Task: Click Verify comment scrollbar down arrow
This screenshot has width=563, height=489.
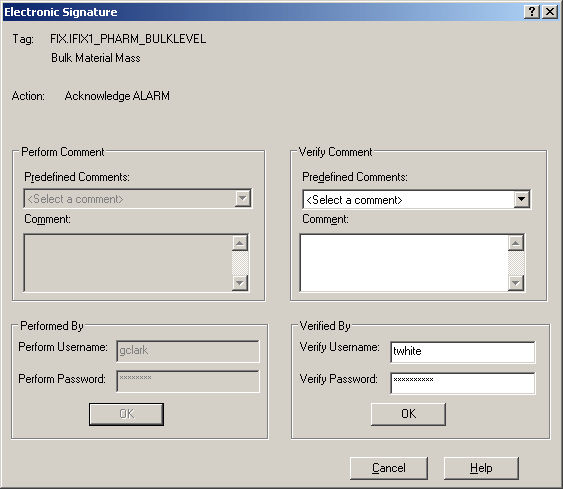Action: (x=516, y=283)
